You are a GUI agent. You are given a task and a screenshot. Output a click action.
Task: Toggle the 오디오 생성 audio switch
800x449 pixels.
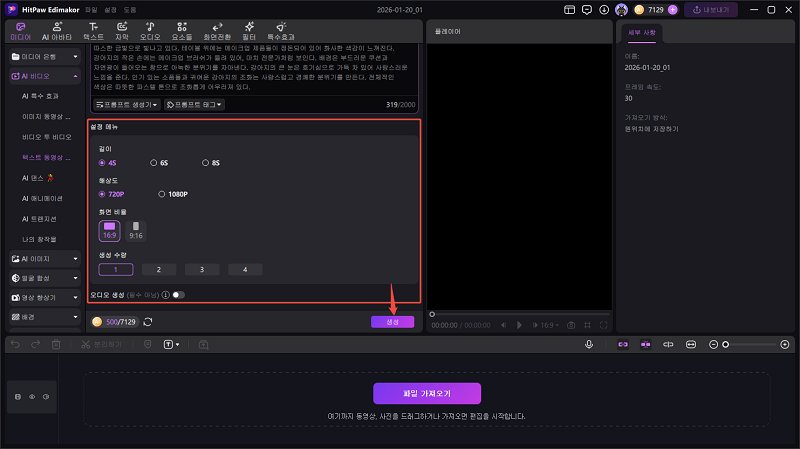point(179,295)
